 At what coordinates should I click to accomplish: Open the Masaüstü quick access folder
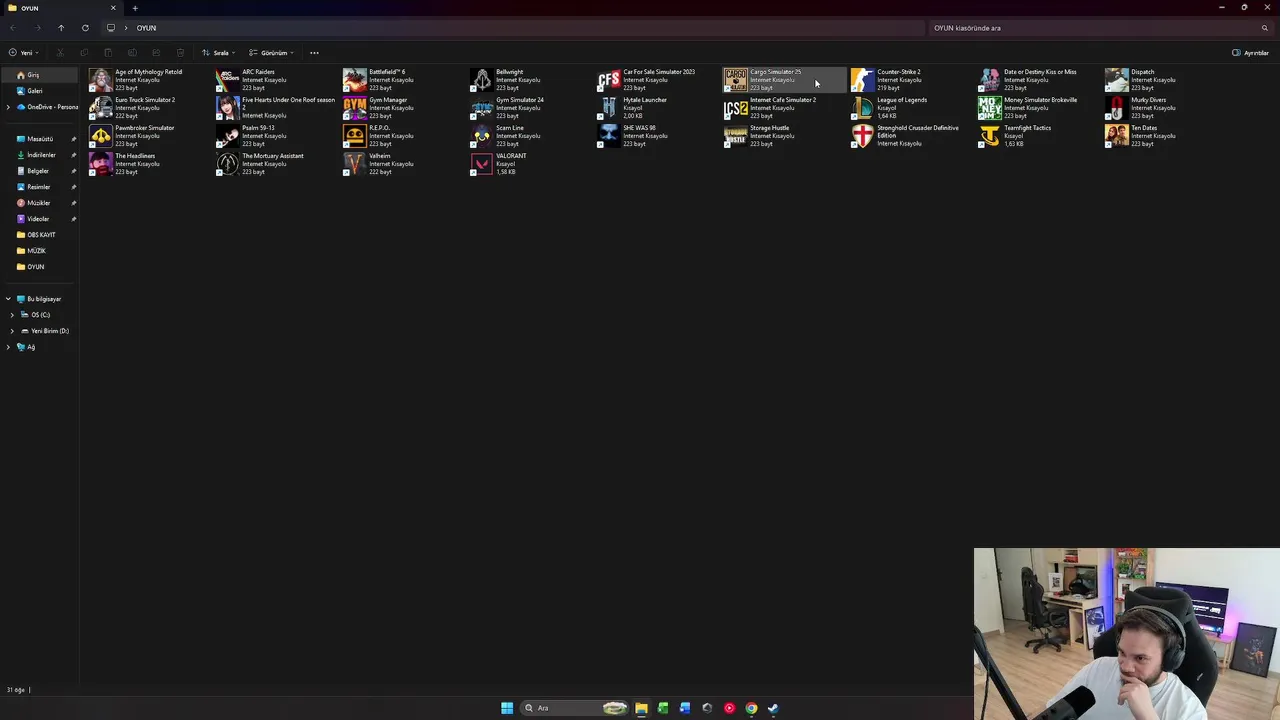pos(40,139)
